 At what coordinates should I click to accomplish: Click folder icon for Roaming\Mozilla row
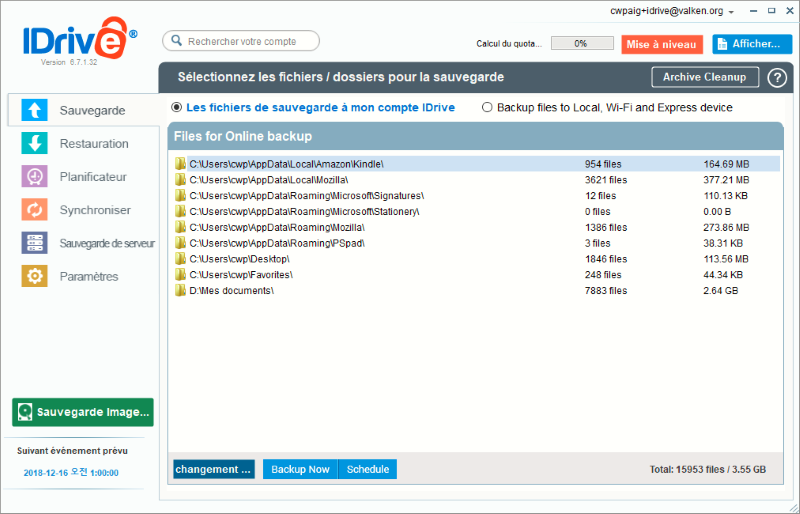tap(180, 227)
